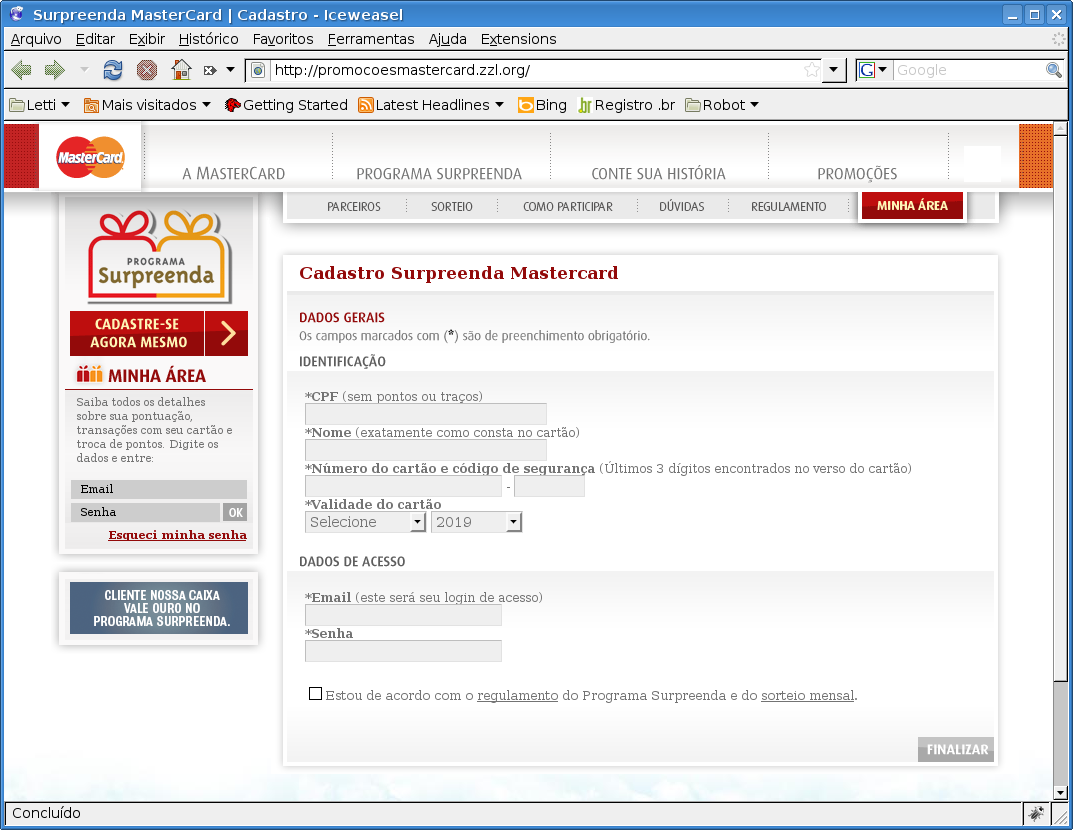Click the CPF input field
This screenshot has height=830, width=1073.
click(426, 413)
